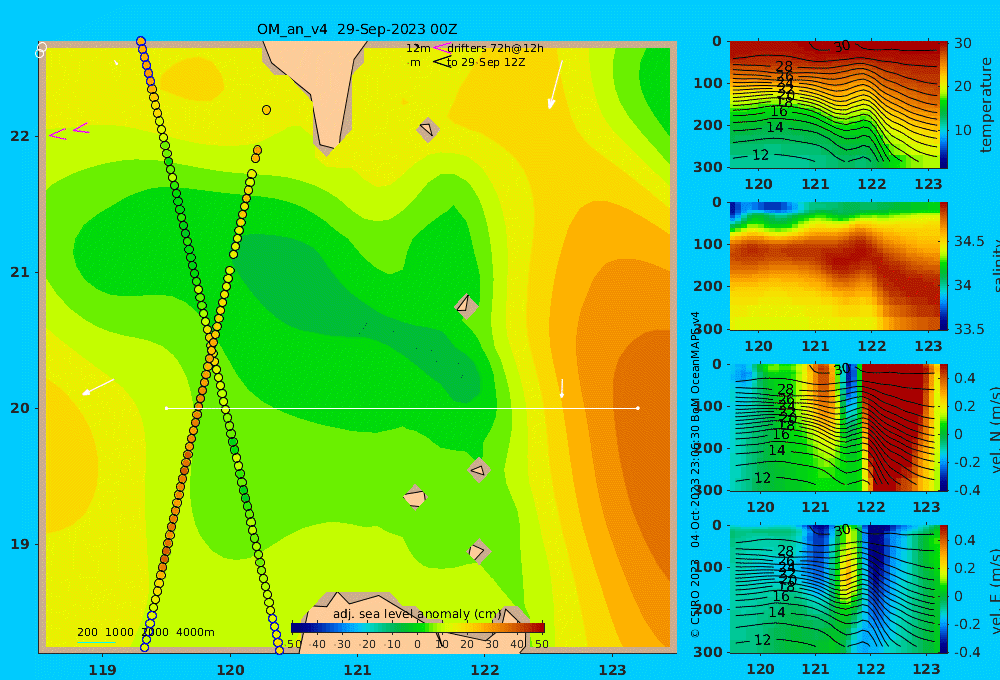Click the 'temperature' axis label
The height and width of the screenshot is (680, 1000).
986,105
